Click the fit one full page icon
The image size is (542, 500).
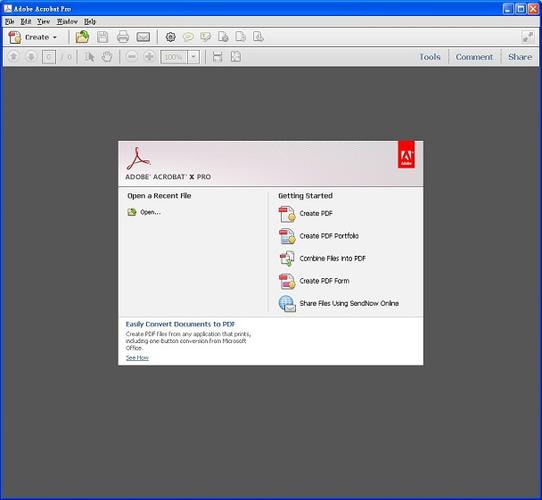pyautogui.click(x=236, y=57)
